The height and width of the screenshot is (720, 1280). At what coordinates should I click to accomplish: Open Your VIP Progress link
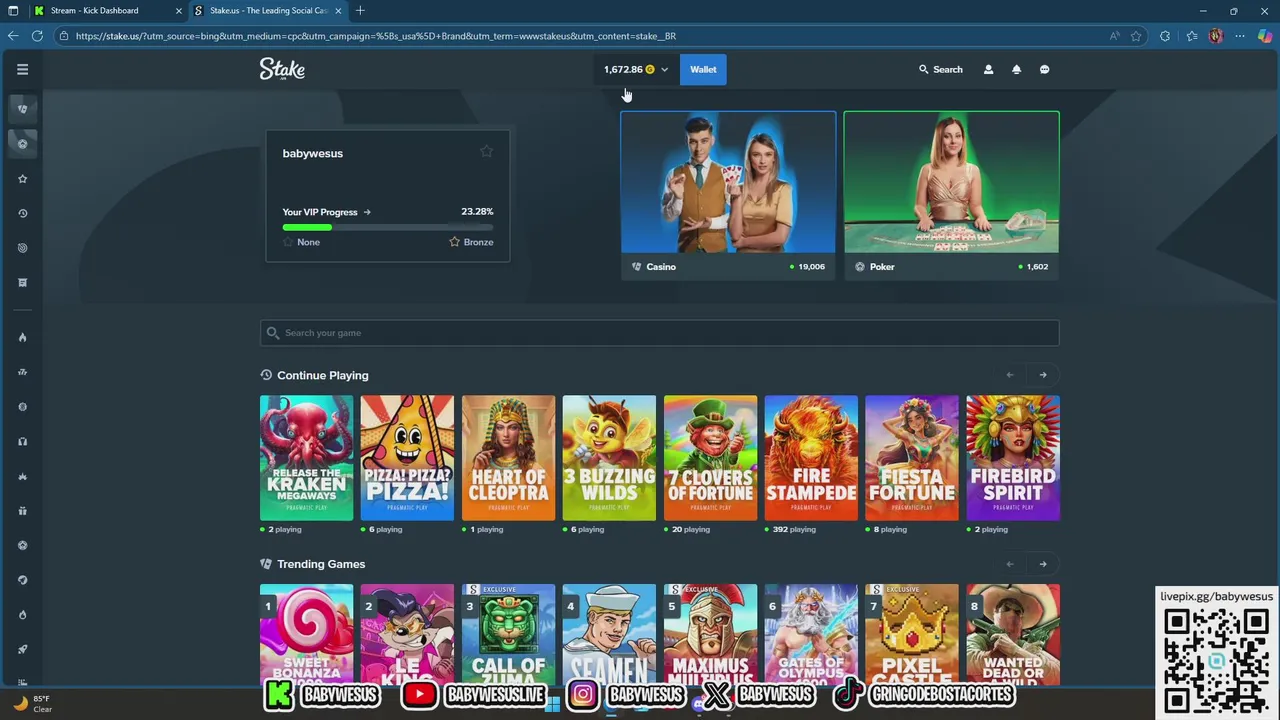327,212
